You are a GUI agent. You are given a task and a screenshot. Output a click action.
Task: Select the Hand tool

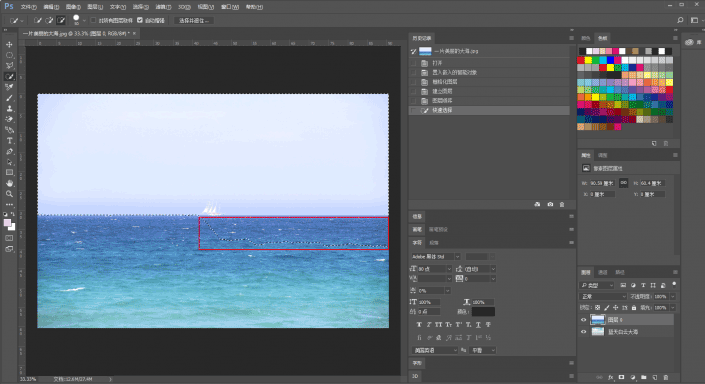tap(9, 183)
